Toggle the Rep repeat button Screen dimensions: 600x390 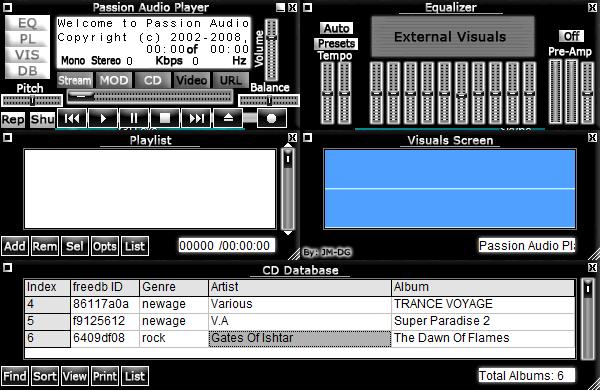[13, 119]
